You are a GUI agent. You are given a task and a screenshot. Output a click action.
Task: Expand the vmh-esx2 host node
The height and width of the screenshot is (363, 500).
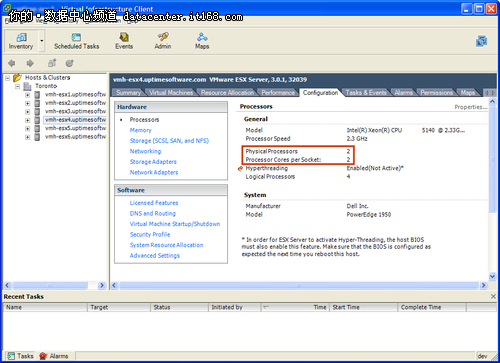click(x=28, y=103)
